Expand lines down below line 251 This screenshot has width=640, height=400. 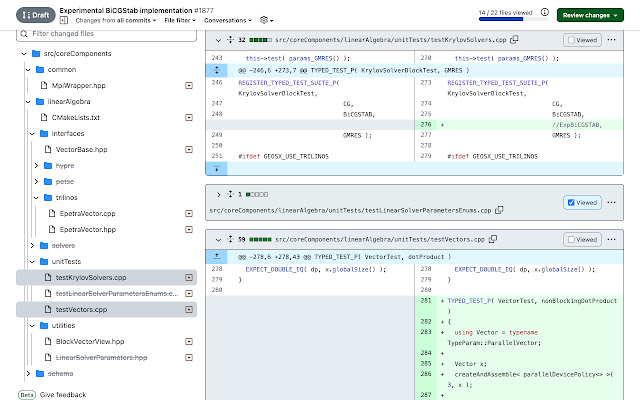(x=216, y=168)
